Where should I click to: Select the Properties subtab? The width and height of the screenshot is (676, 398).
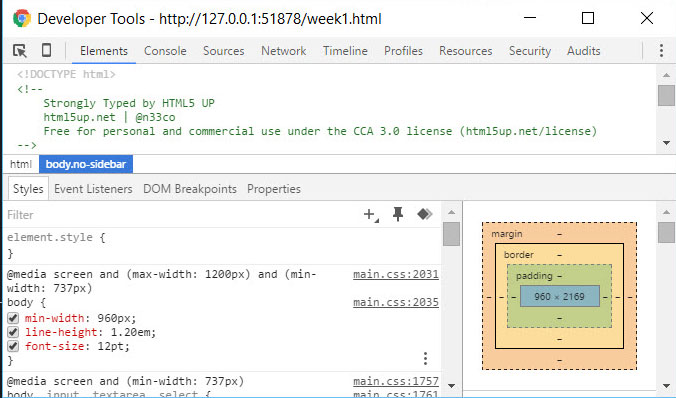click(x=274, y=189)
